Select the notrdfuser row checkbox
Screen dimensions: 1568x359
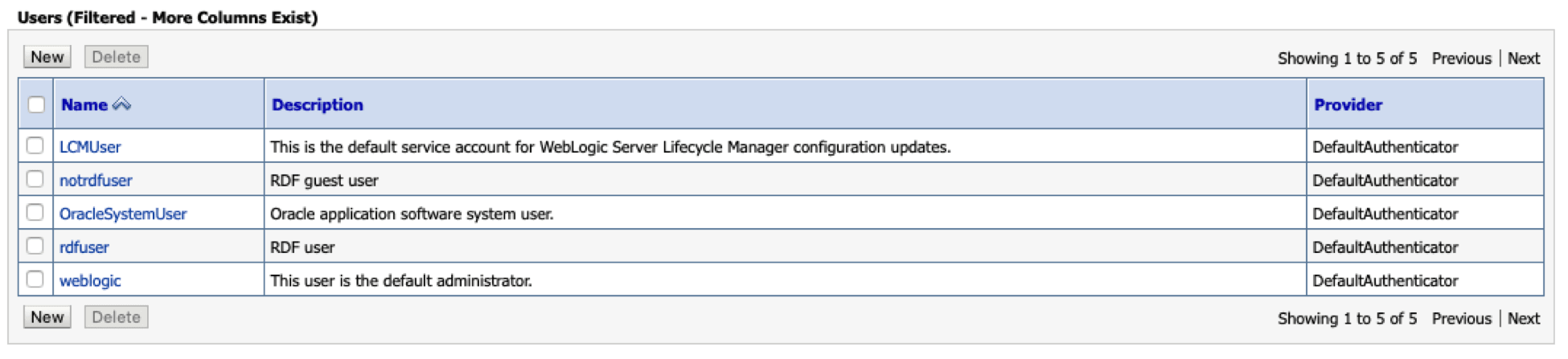pyautogui.click(x=35, y=179)
